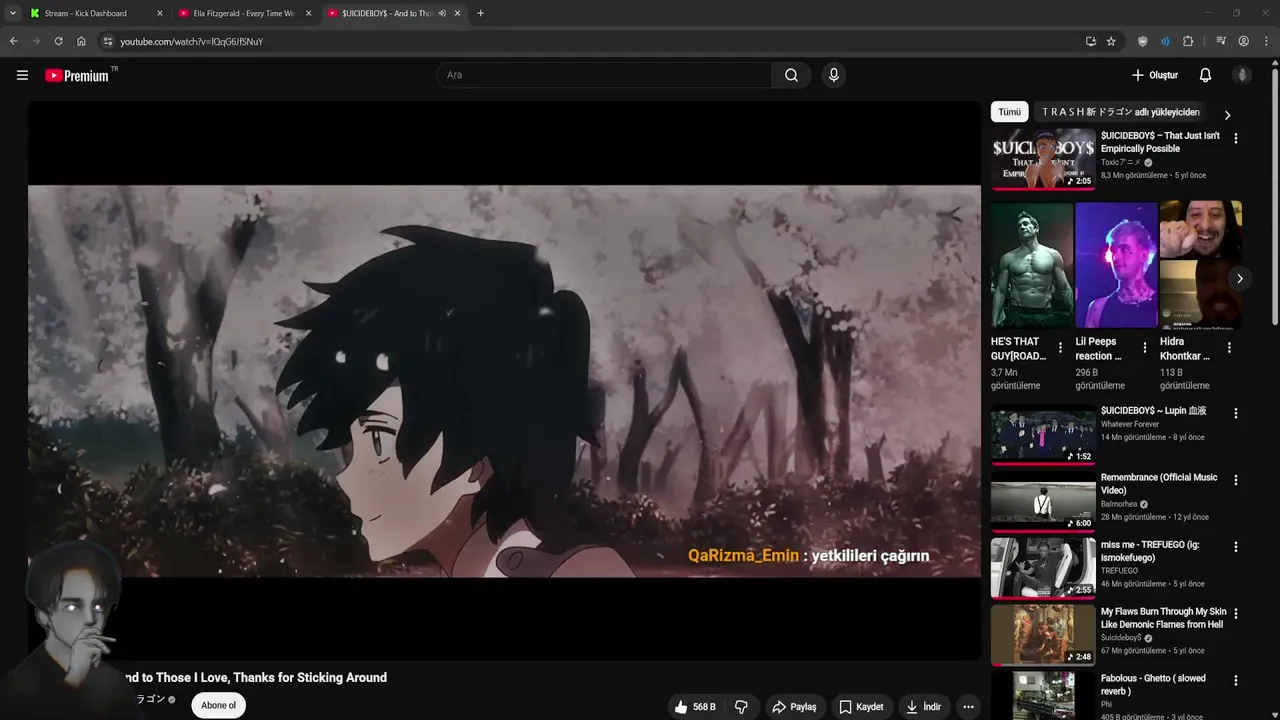Open options for That Just Isn't Empirically Possible
1280x720 pixels.
(x=1235, y=139)
